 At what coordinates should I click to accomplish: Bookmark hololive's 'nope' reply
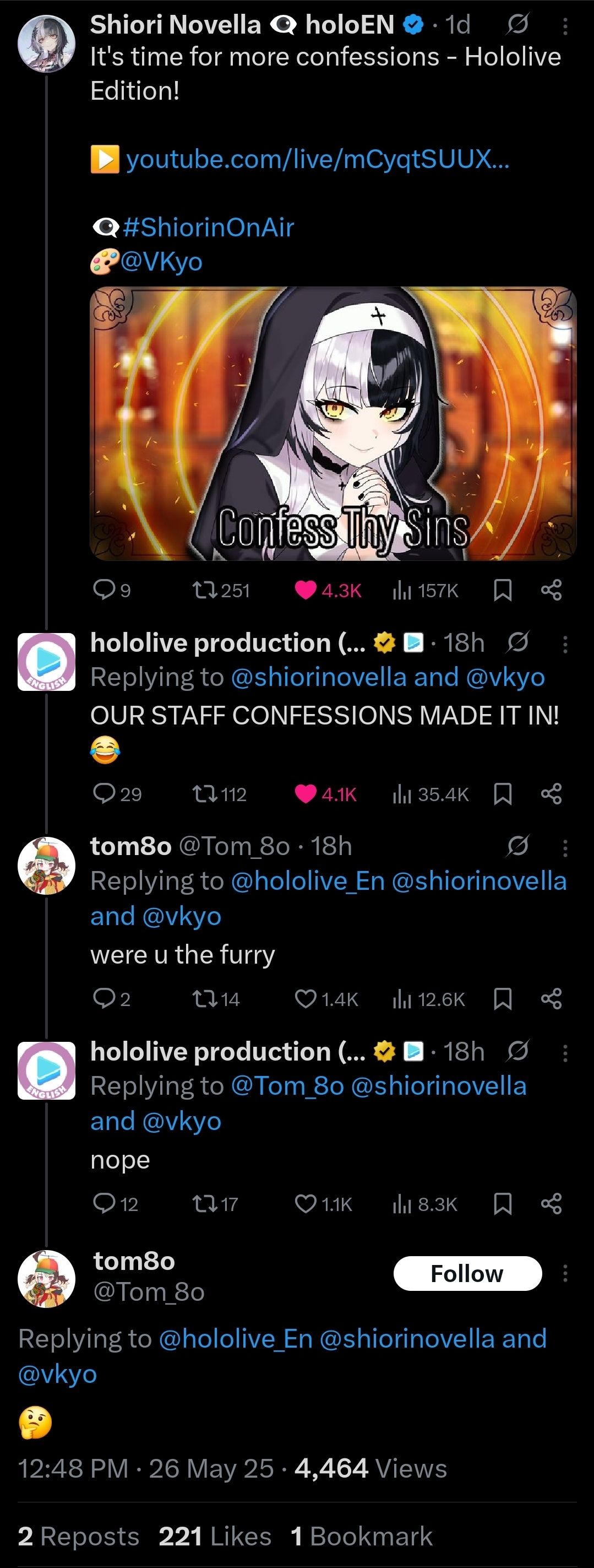point(502,1203)
